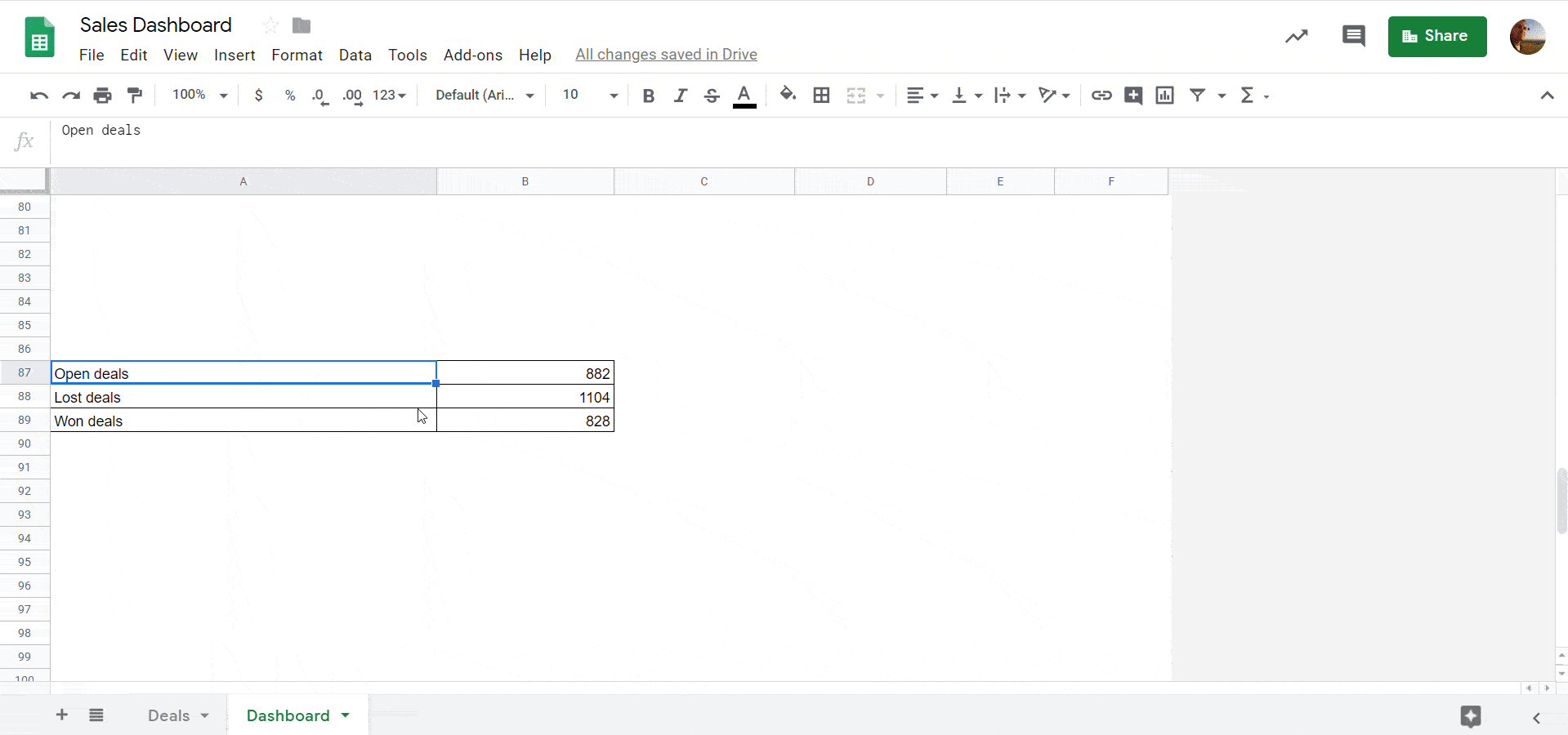The image size is (1568, 735).
Task: Open the Default (Ari... font dropdown
Action: click(485, 96)
